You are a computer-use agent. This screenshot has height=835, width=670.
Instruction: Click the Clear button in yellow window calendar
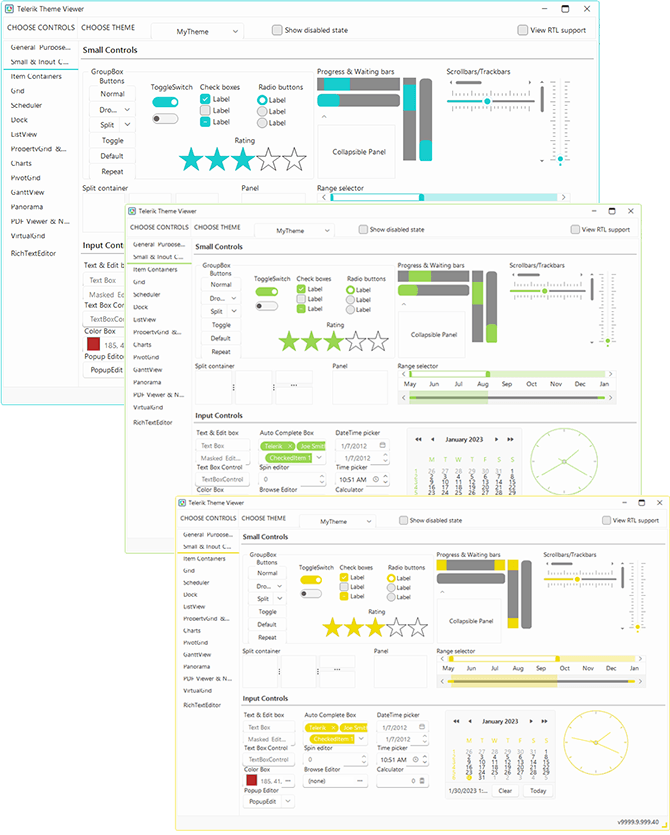coord(505,791)
